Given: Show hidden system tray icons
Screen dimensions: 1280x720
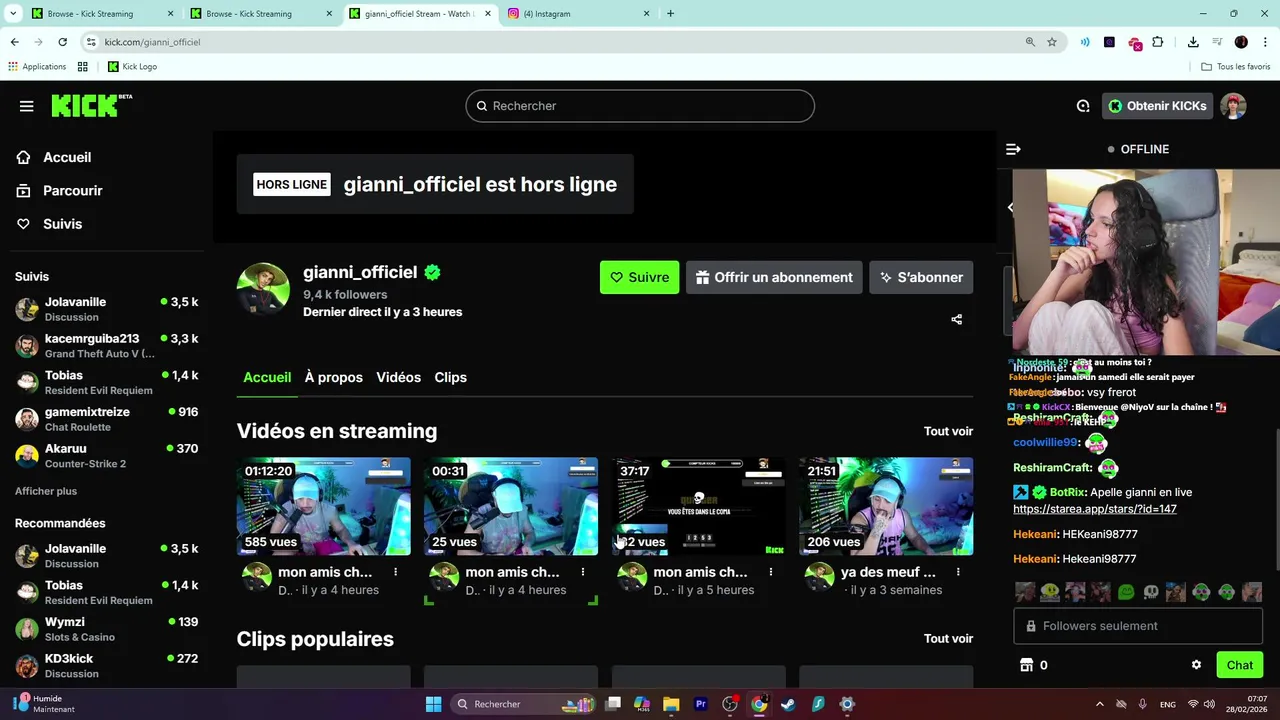Looking at the screenshot, I should (1099, 704).
